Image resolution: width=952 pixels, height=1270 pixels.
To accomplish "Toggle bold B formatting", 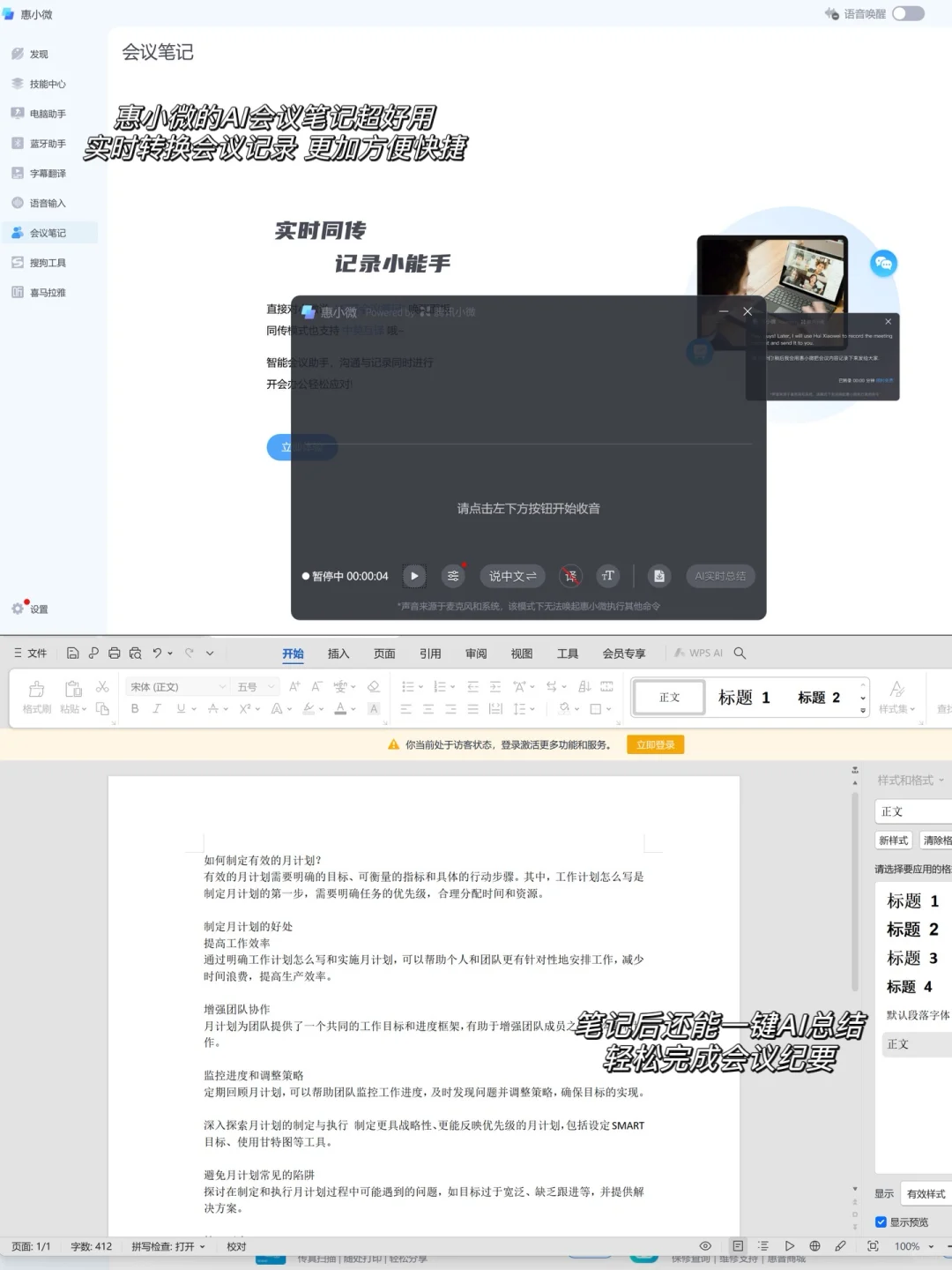I will (x=135, y=708).
